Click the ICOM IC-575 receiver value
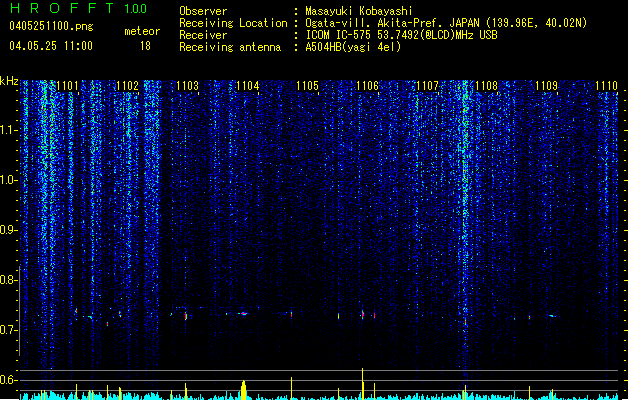This screenshot has width=629, height=400. tap(401, 35)
